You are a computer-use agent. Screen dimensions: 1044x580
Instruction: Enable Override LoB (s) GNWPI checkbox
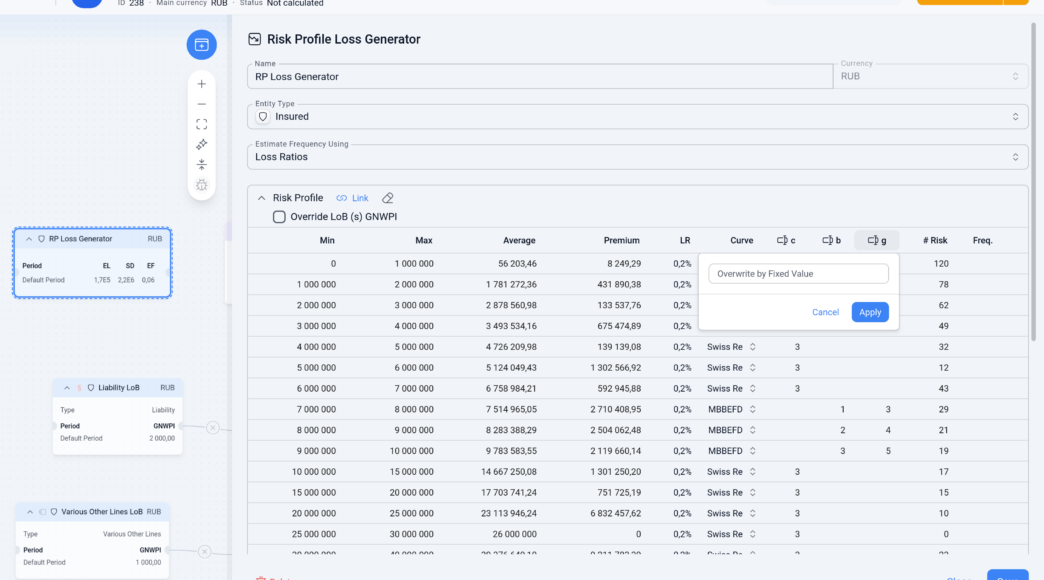pyautogui.click(x=279, y=216)
